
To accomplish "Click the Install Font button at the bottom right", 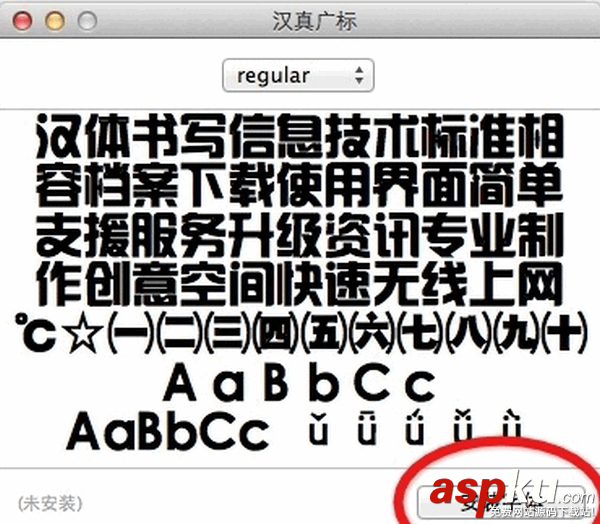I will [x=501, y=502].
